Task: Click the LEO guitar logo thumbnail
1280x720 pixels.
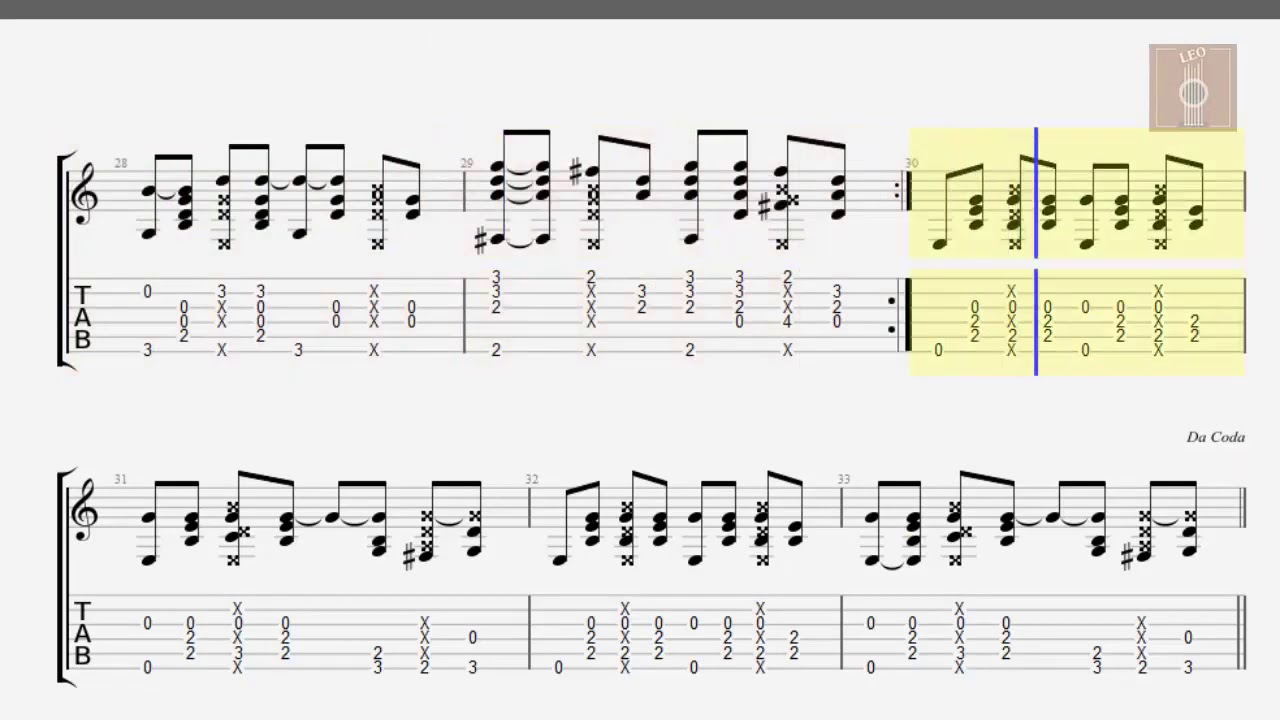Action: 1192,88
